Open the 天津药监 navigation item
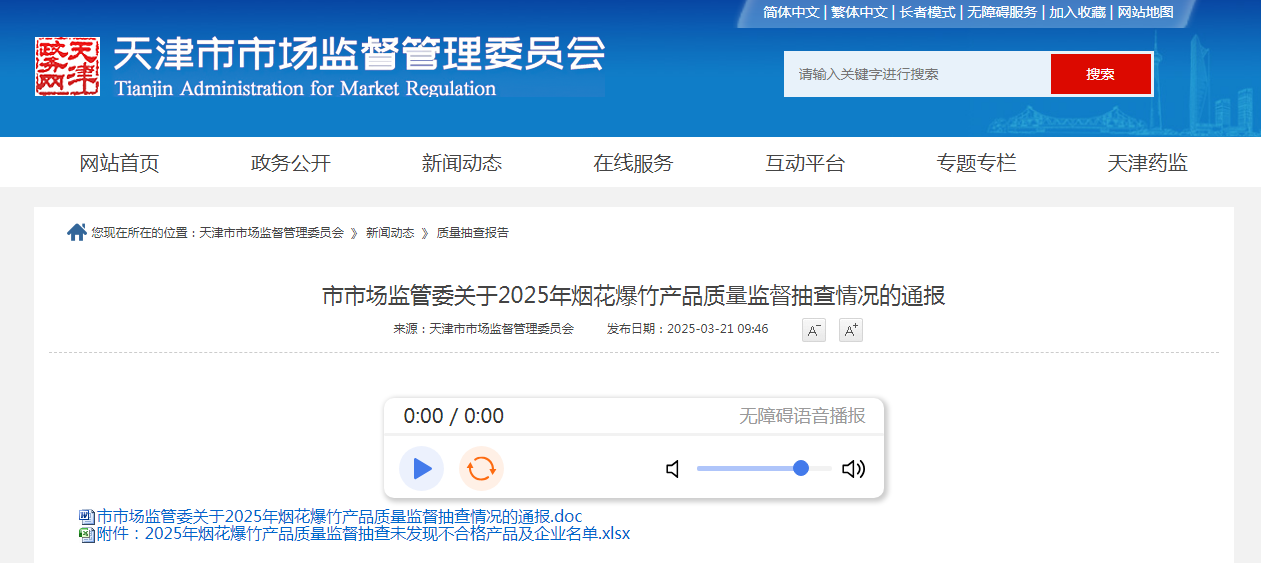Viewport: 1261px width, 563px height. pyautogui.click(x=1148, y=163)
